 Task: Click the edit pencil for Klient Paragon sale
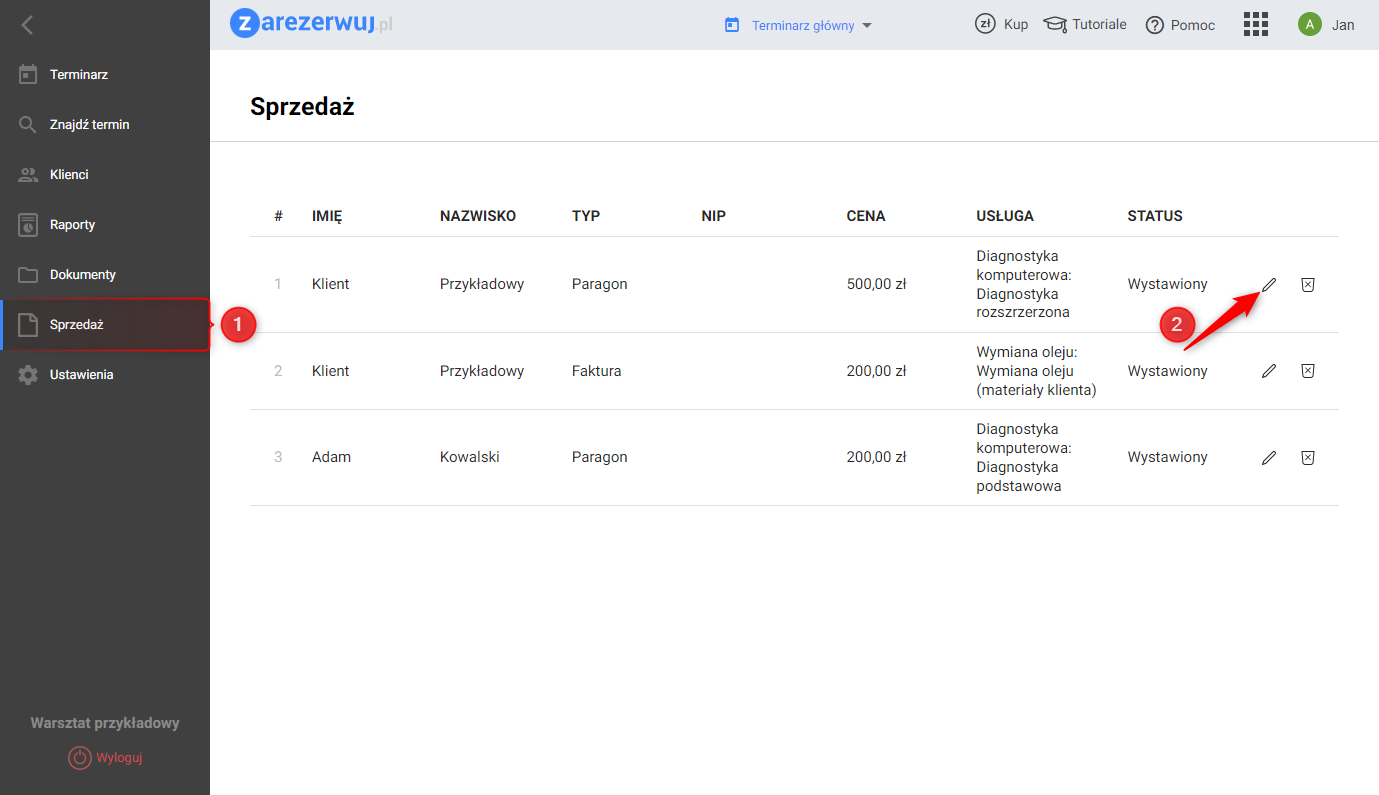1269,285
